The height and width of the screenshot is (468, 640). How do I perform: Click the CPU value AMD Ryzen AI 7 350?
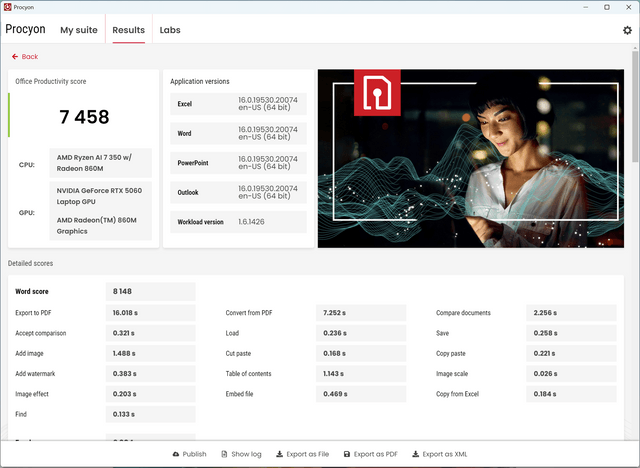(x=100, y=163)
